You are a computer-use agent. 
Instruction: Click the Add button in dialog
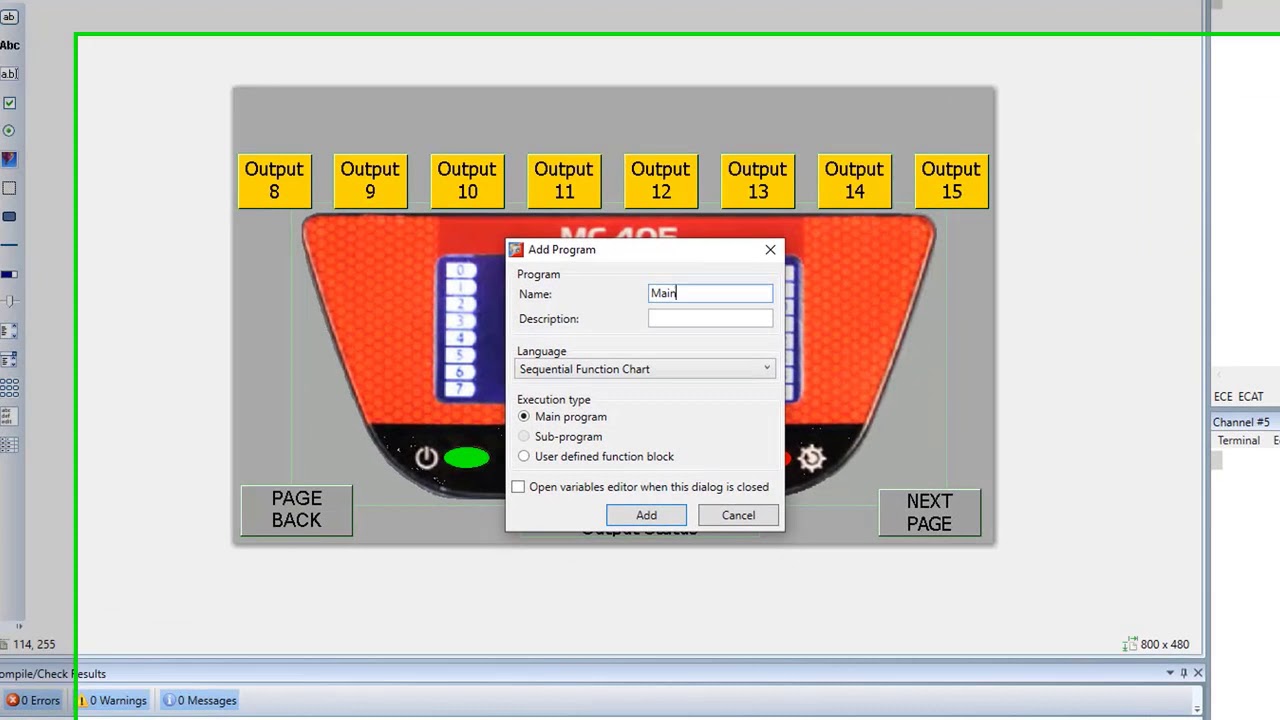646,515
